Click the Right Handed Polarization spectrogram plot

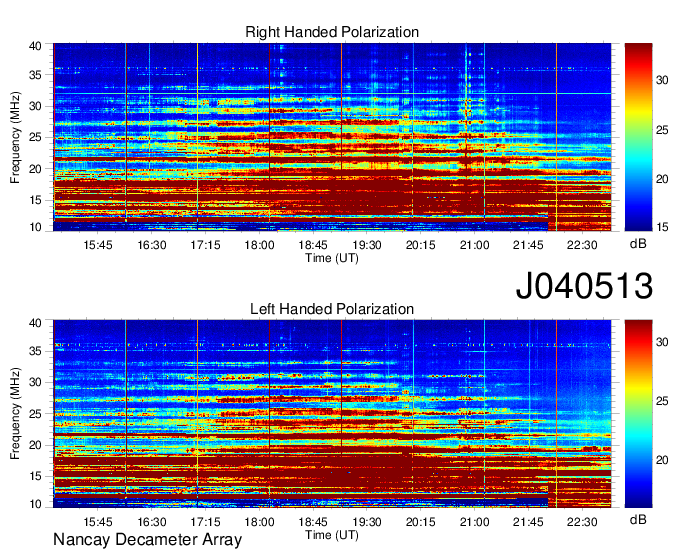(x=332, y=137)
